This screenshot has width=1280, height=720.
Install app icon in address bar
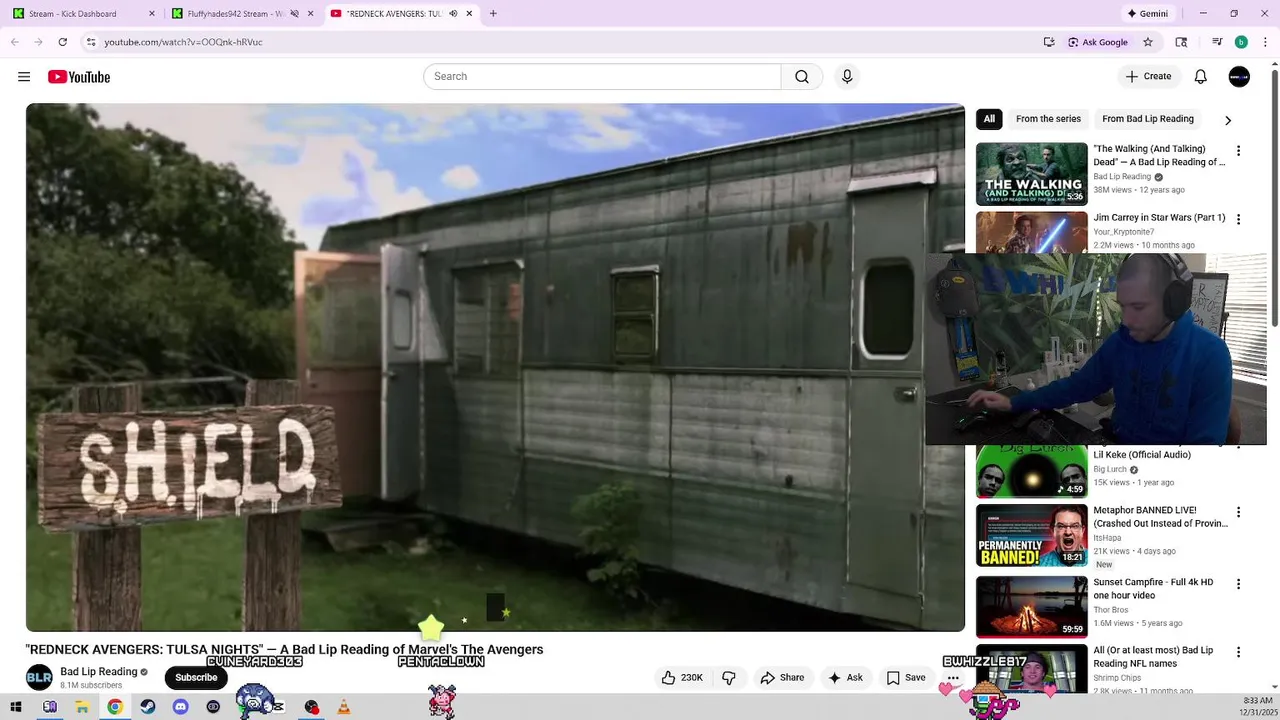coord(1049,42)
